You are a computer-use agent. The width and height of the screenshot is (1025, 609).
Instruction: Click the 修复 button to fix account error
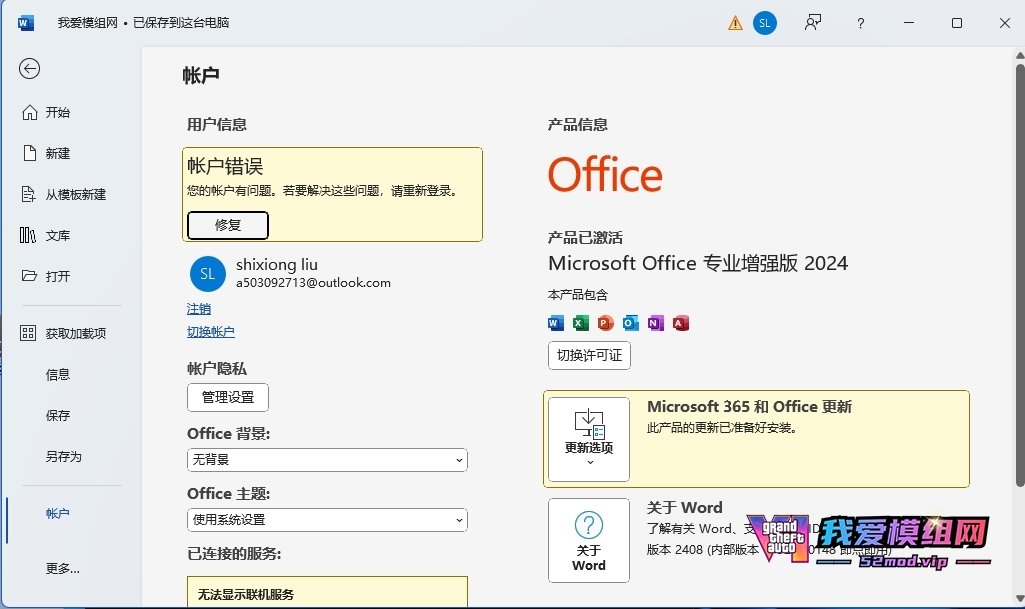[227, 225]
